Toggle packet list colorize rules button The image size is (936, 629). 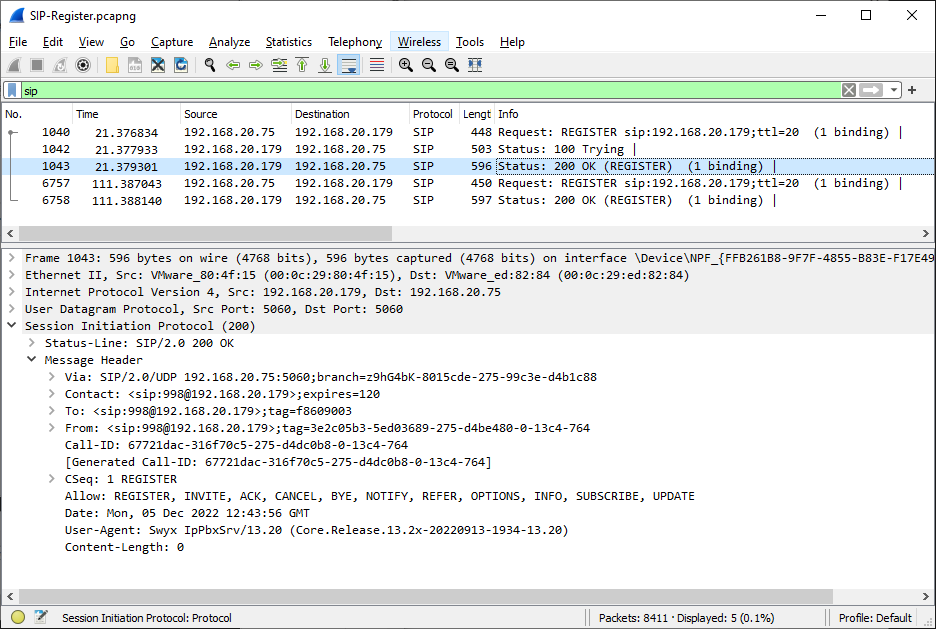(377, 64)
